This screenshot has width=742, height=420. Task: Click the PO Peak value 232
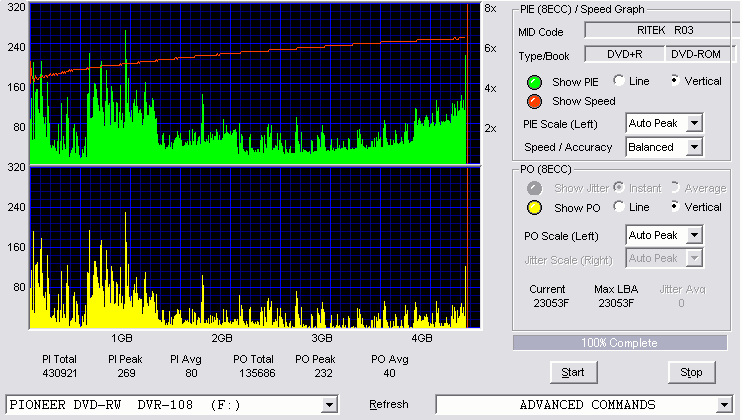click(x=323, y=373)
